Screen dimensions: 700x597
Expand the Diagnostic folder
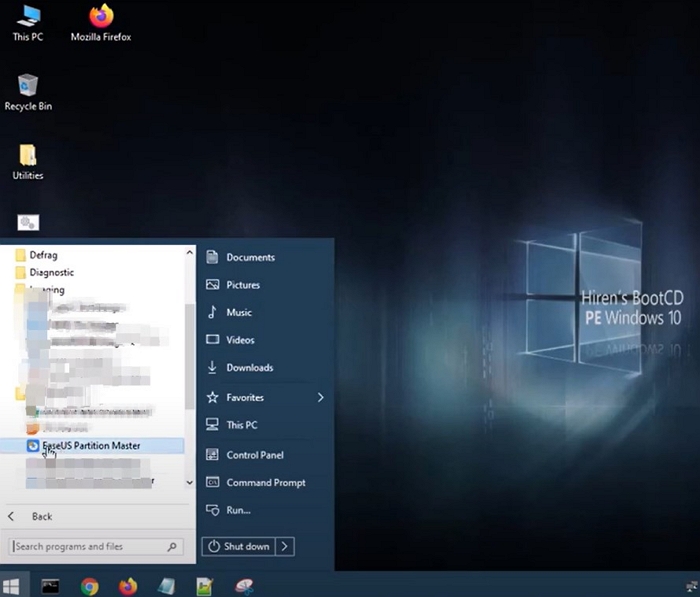pos(52,272)
